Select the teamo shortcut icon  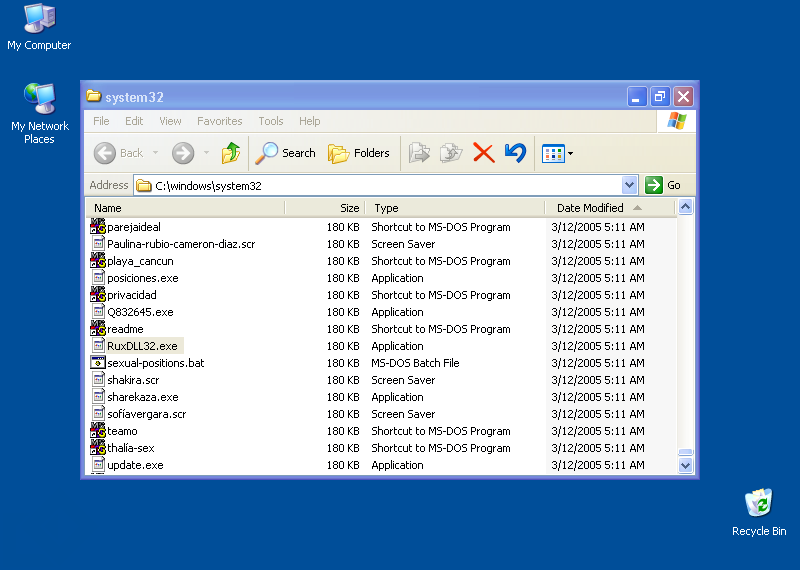(x=97, y=430)
